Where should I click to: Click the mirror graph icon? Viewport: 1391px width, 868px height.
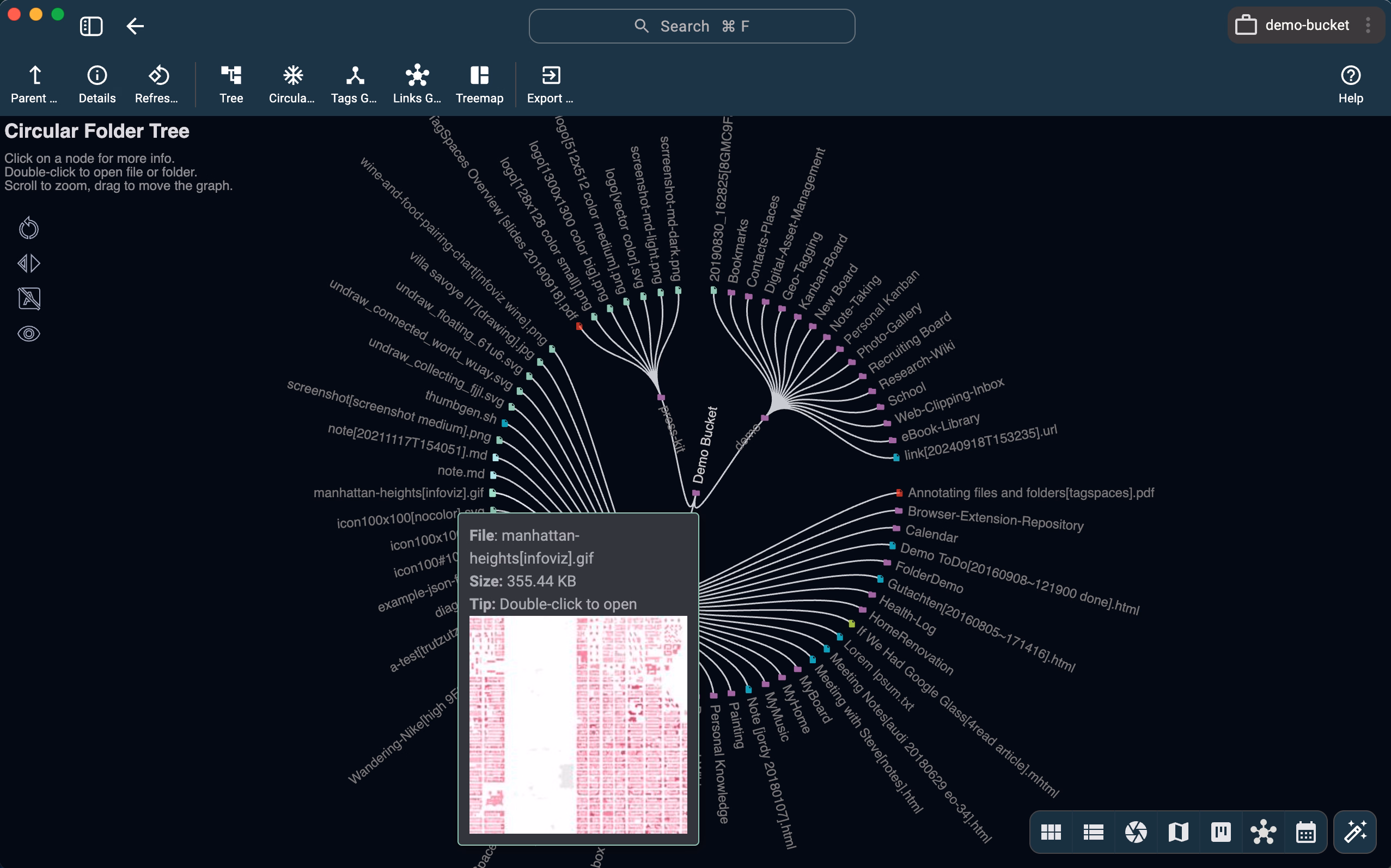coord(28,264)
